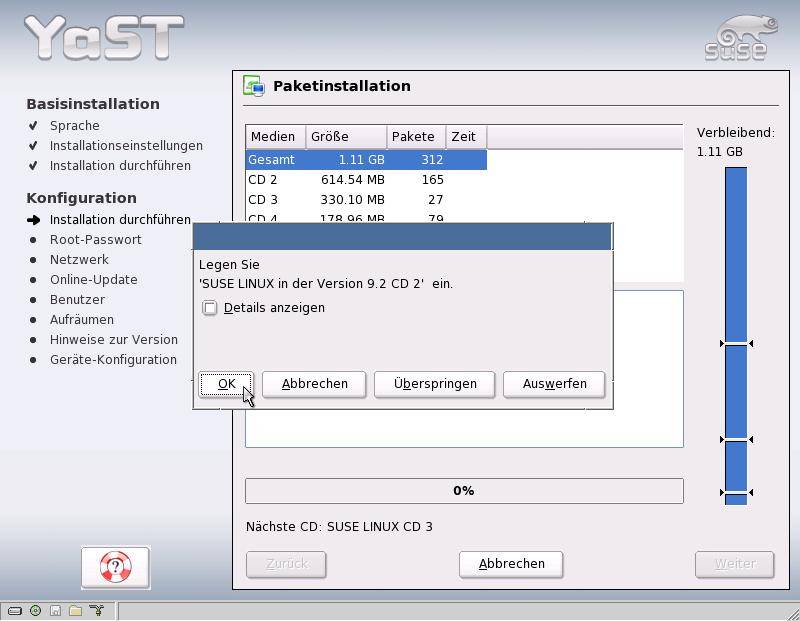Image resolution: width=800 pixels, height=621 pixels.
Task: Click the shared folder status icon
Action: pyautogui.click(x=76, y=610)
